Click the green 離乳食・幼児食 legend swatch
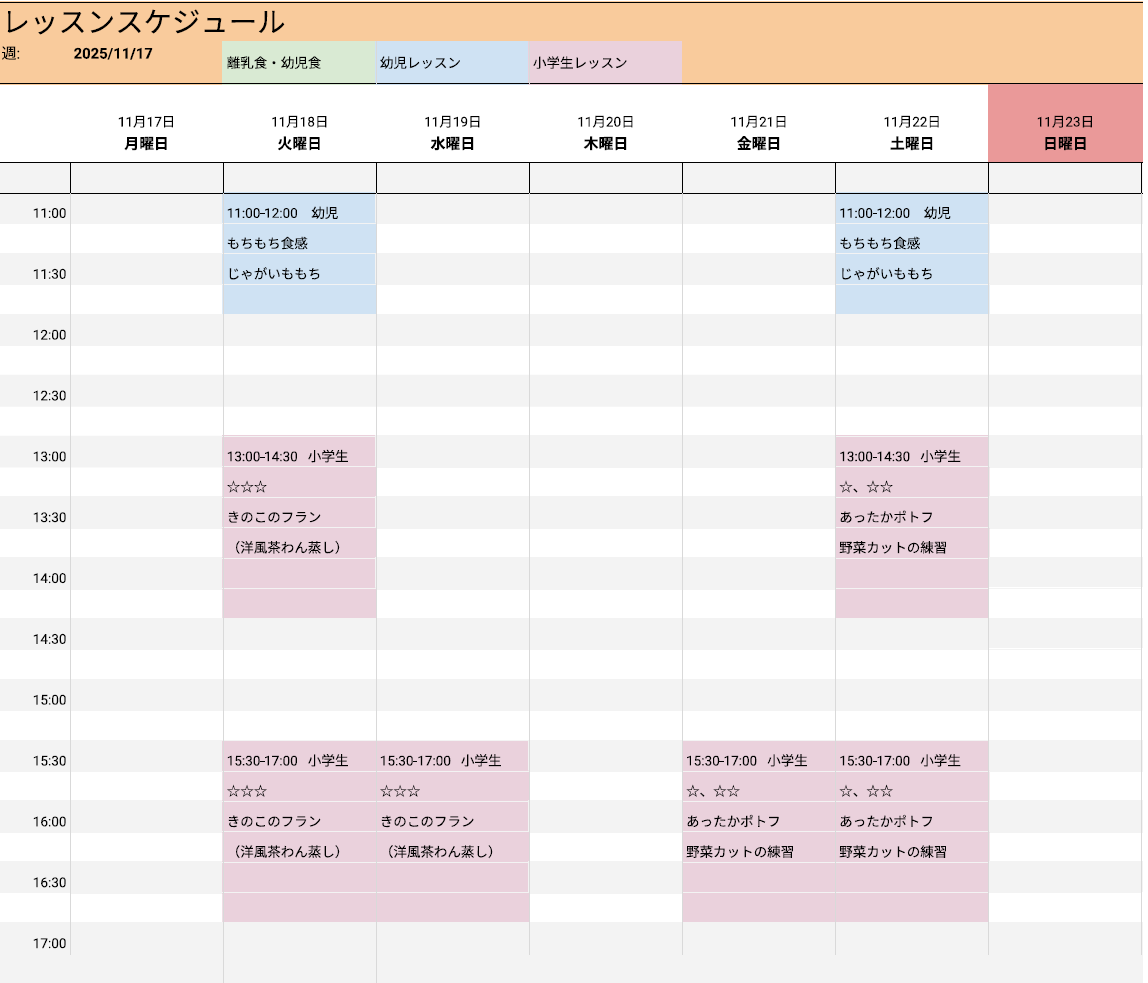Screen dimensions: 1148x983 pos(298,62)
